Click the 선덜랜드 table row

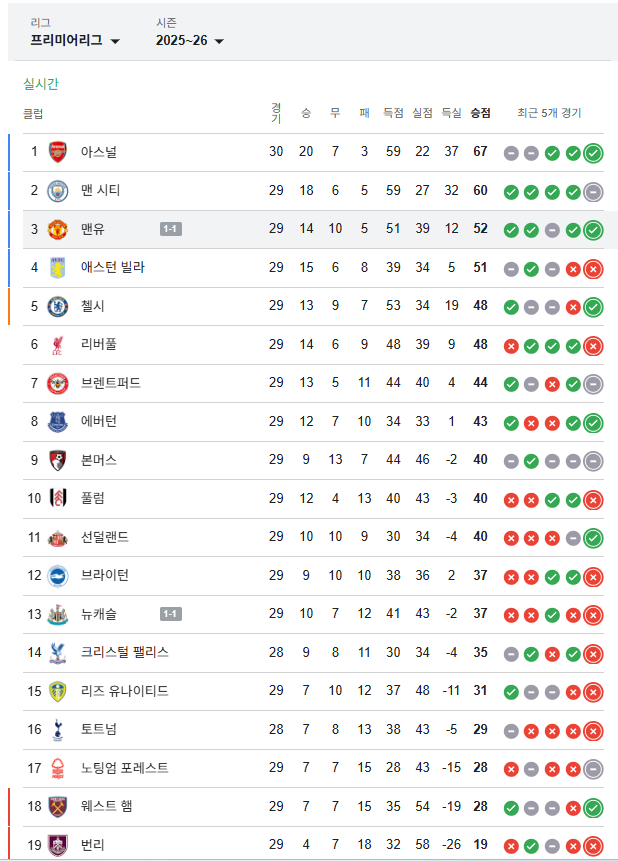[x=300, y=537]
